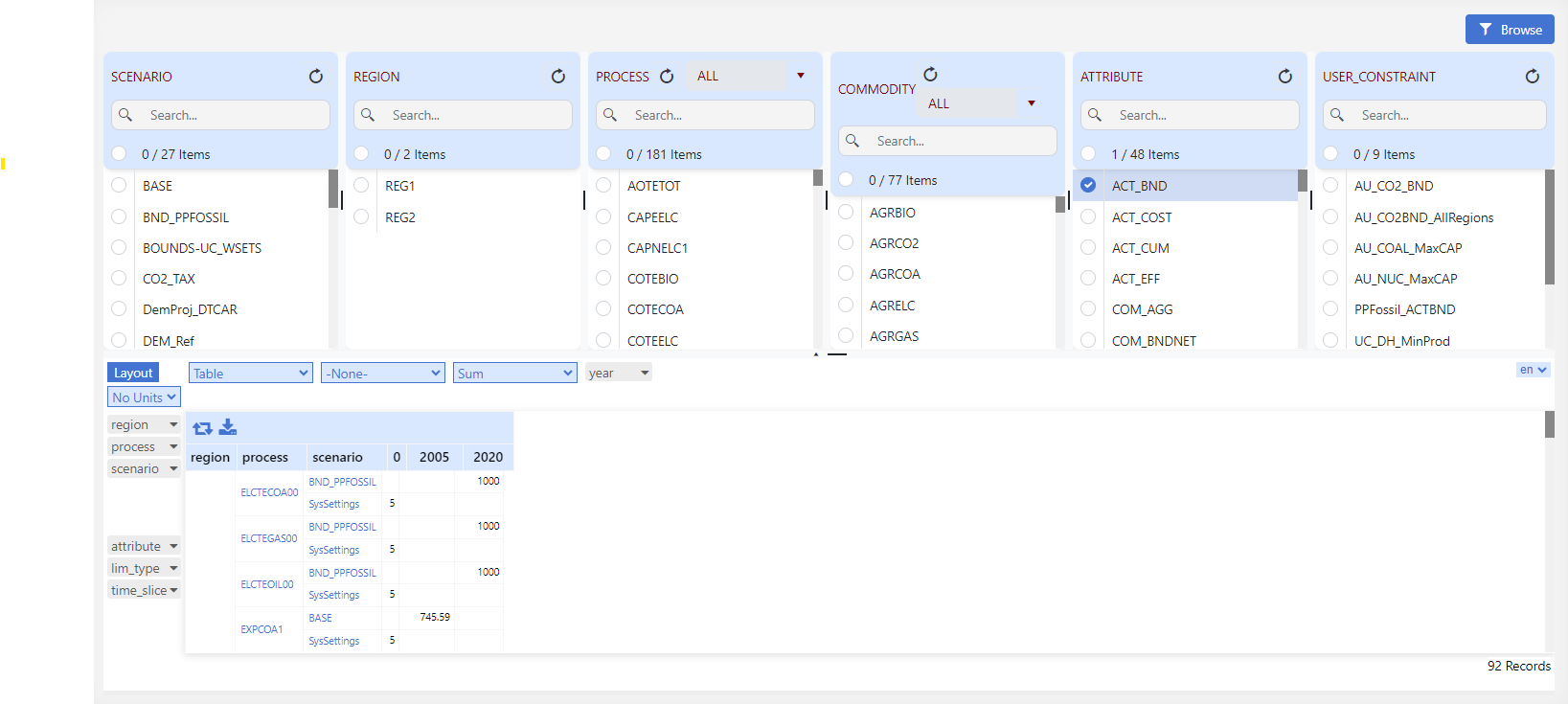This screenshot has width=1568, height=704.
Task: Reset the ATTRIBUTE filter with its refresh icon
Action: pos(1285,77)
